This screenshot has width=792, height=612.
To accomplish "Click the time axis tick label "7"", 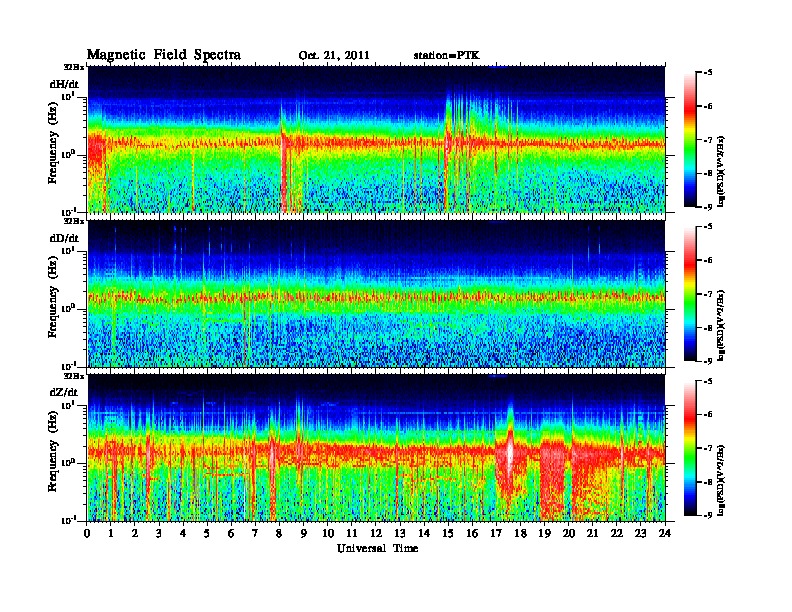I will [x=255, y=533].
